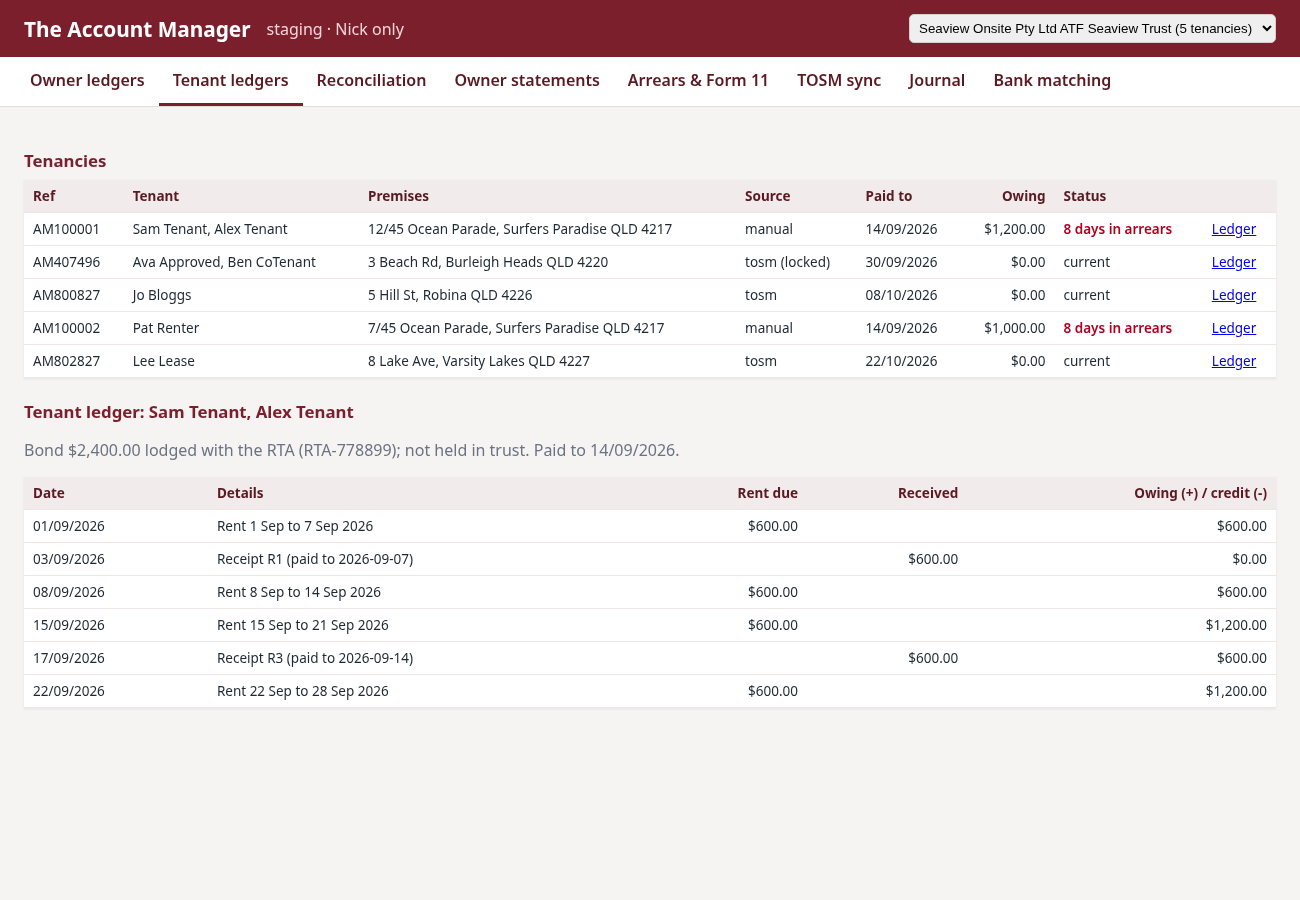Open Ledger link for AM100001 Sam Tenant
The height and width of the screenshot is (900, 1300).
coord(1233,229)
